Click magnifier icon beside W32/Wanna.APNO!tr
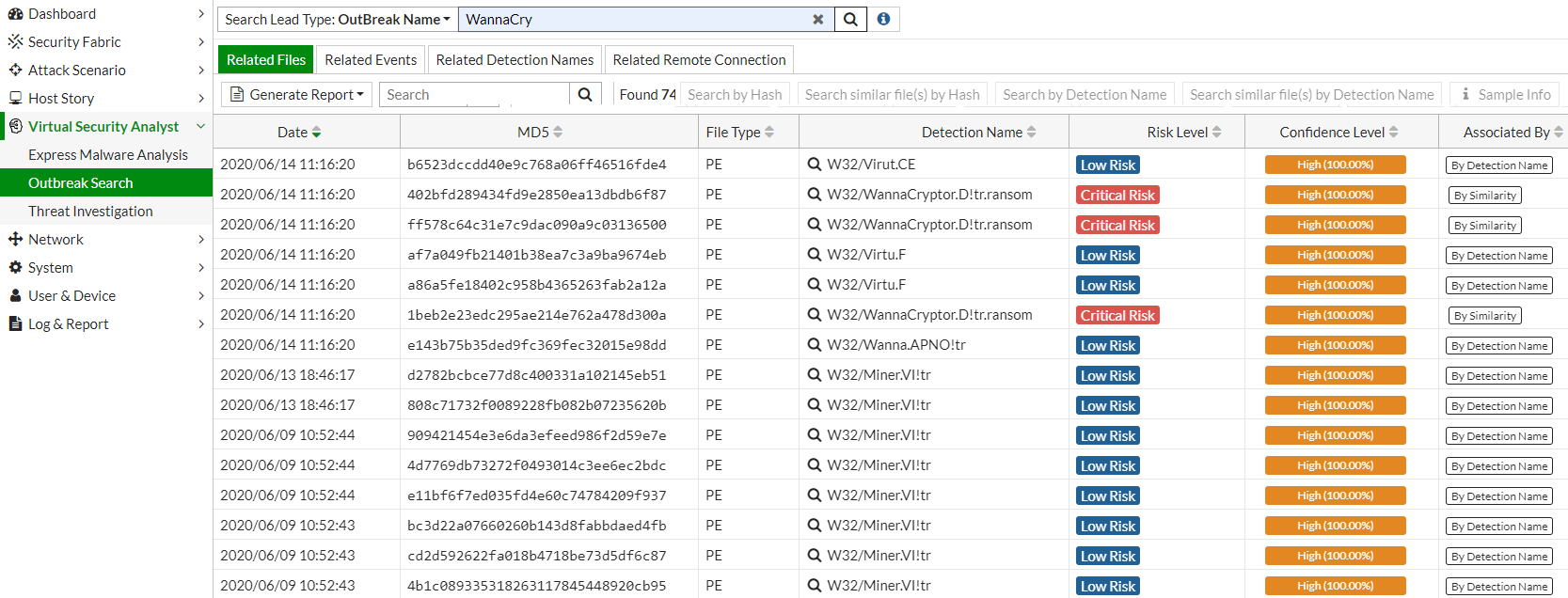This screenshot has height=598, width=1568. click(815, 345)
